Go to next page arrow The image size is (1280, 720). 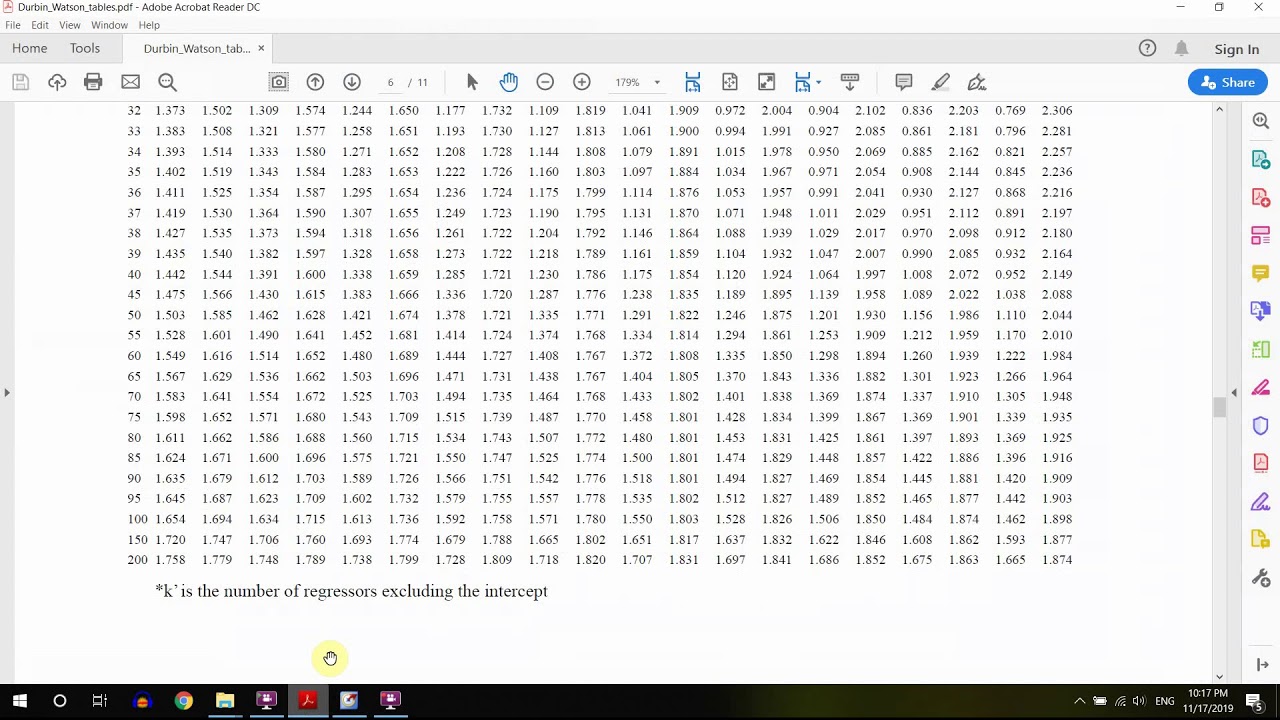(x=351, y=82)
